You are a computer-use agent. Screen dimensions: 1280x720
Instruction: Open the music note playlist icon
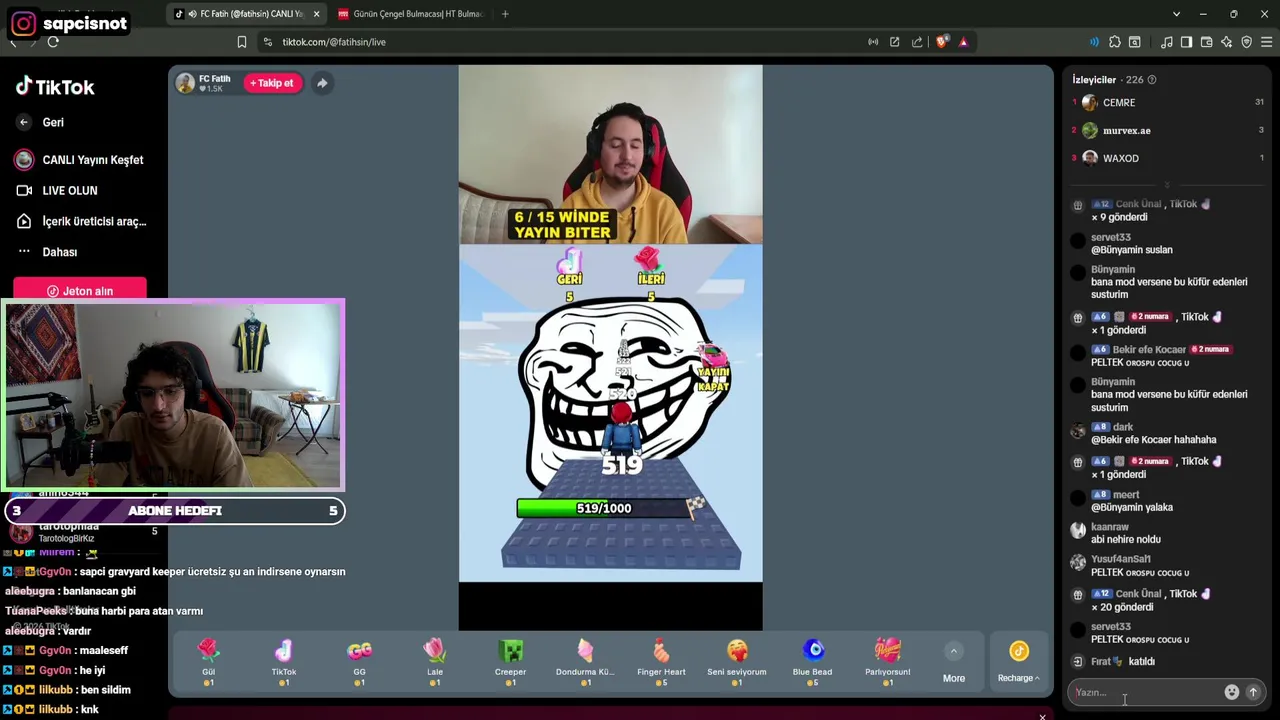[x=1166, y=42]
